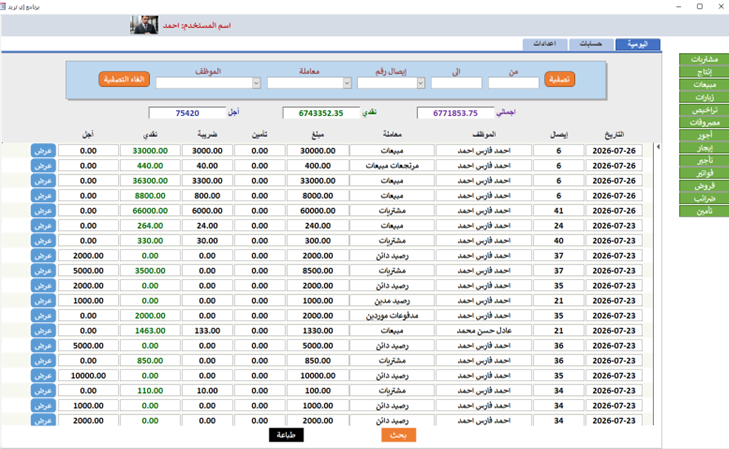Click the amount cell 8500.00
This screenshot has height=449, width=729.
coord(318,271)
